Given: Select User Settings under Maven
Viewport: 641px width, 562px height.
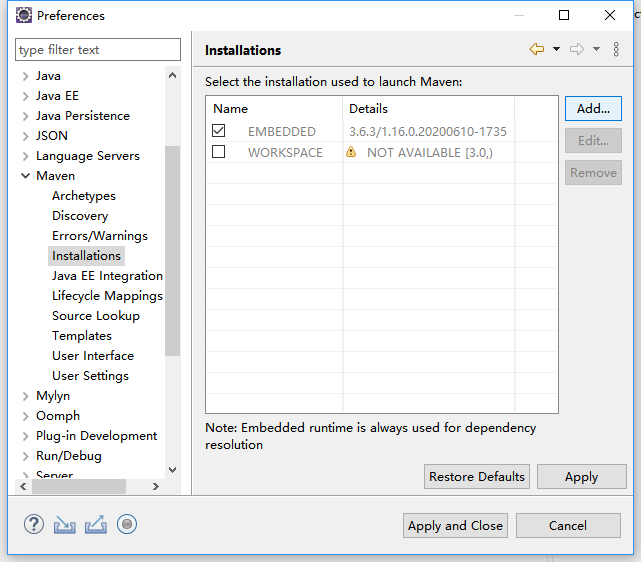Looking at the screenshot, I should click(90, 376).
